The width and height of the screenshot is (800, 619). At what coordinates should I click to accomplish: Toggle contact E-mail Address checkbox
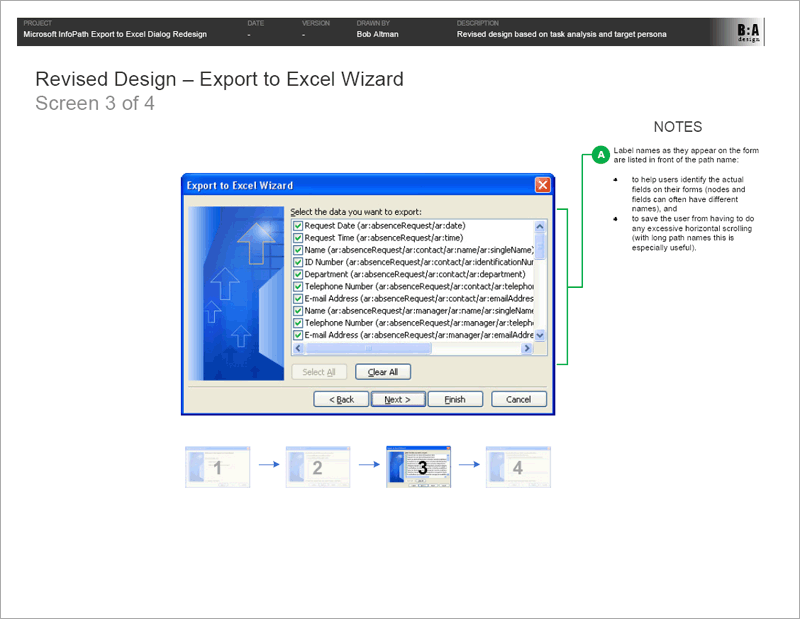coord(298,299)
